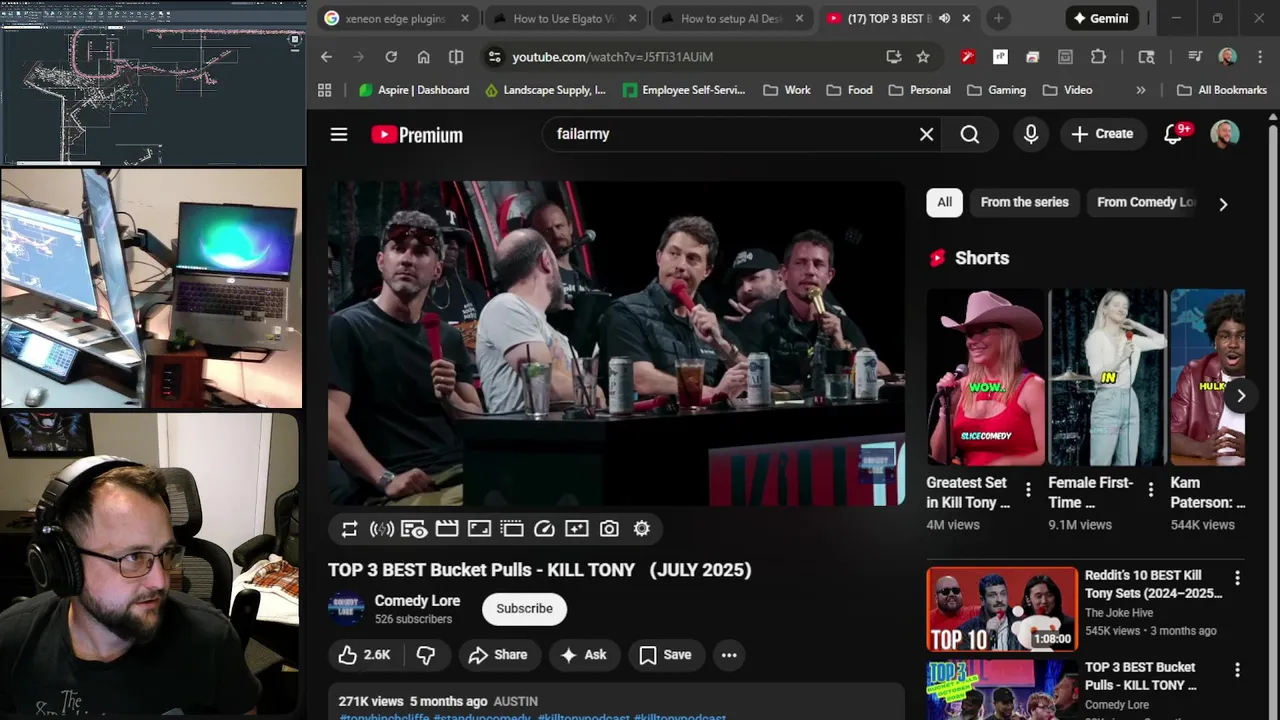Switch to How to setup AI Desk tab

(x=734, y=18)
